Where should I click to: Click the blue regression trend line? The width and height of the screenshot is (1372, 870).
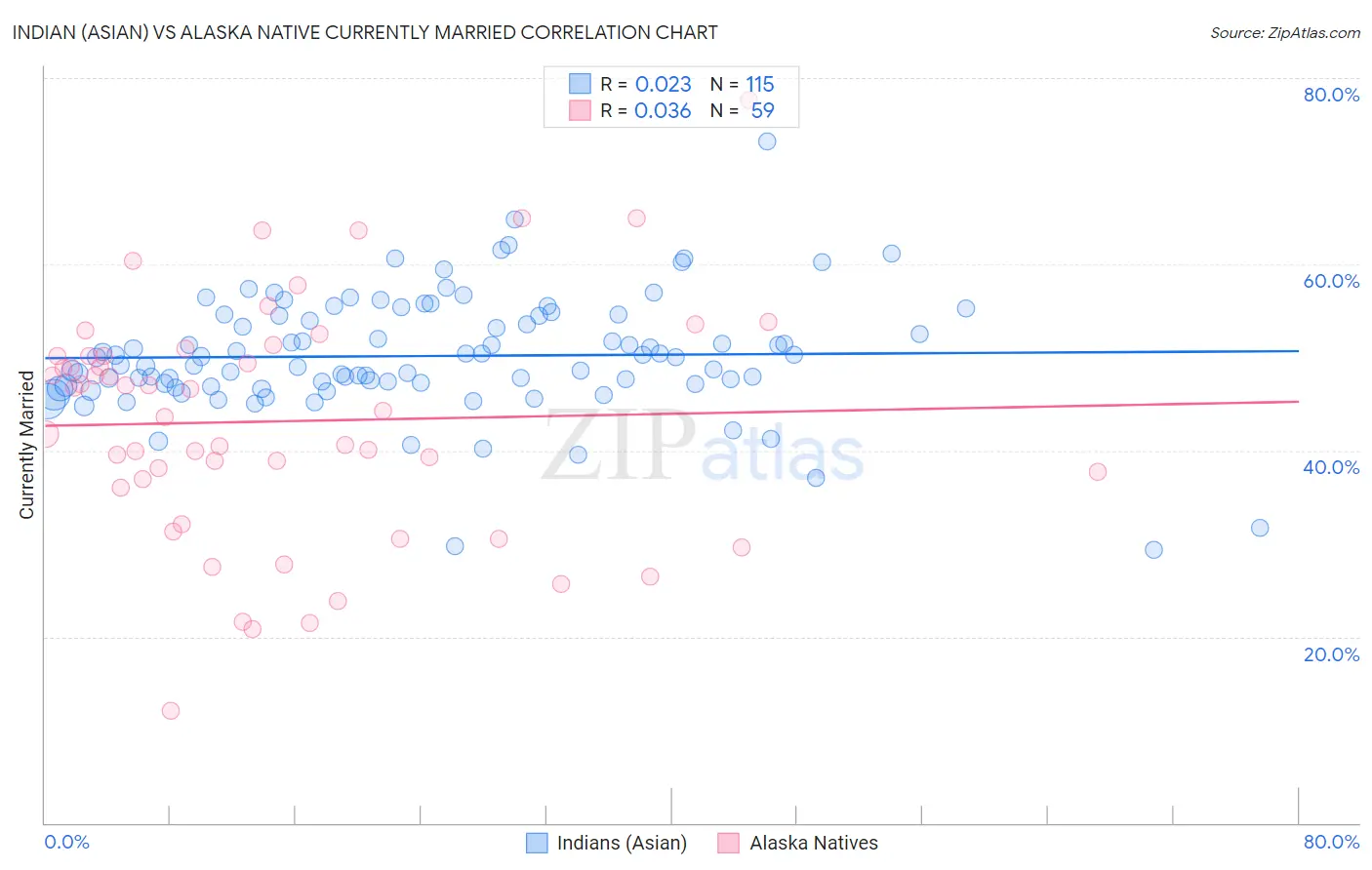(x=671, y=354)
